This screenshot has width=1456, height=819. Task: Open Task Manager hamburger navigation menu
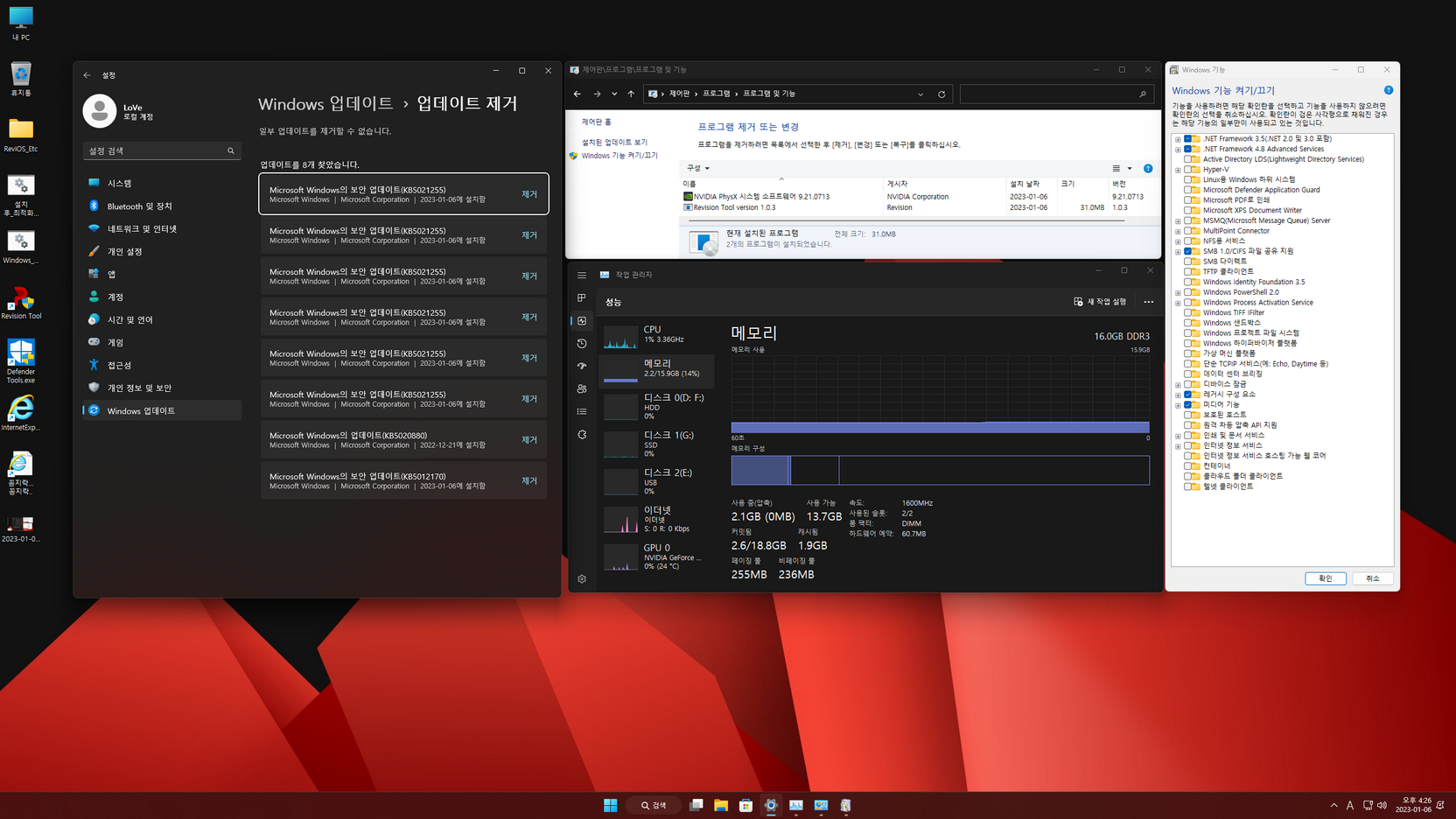click(582, 275)
